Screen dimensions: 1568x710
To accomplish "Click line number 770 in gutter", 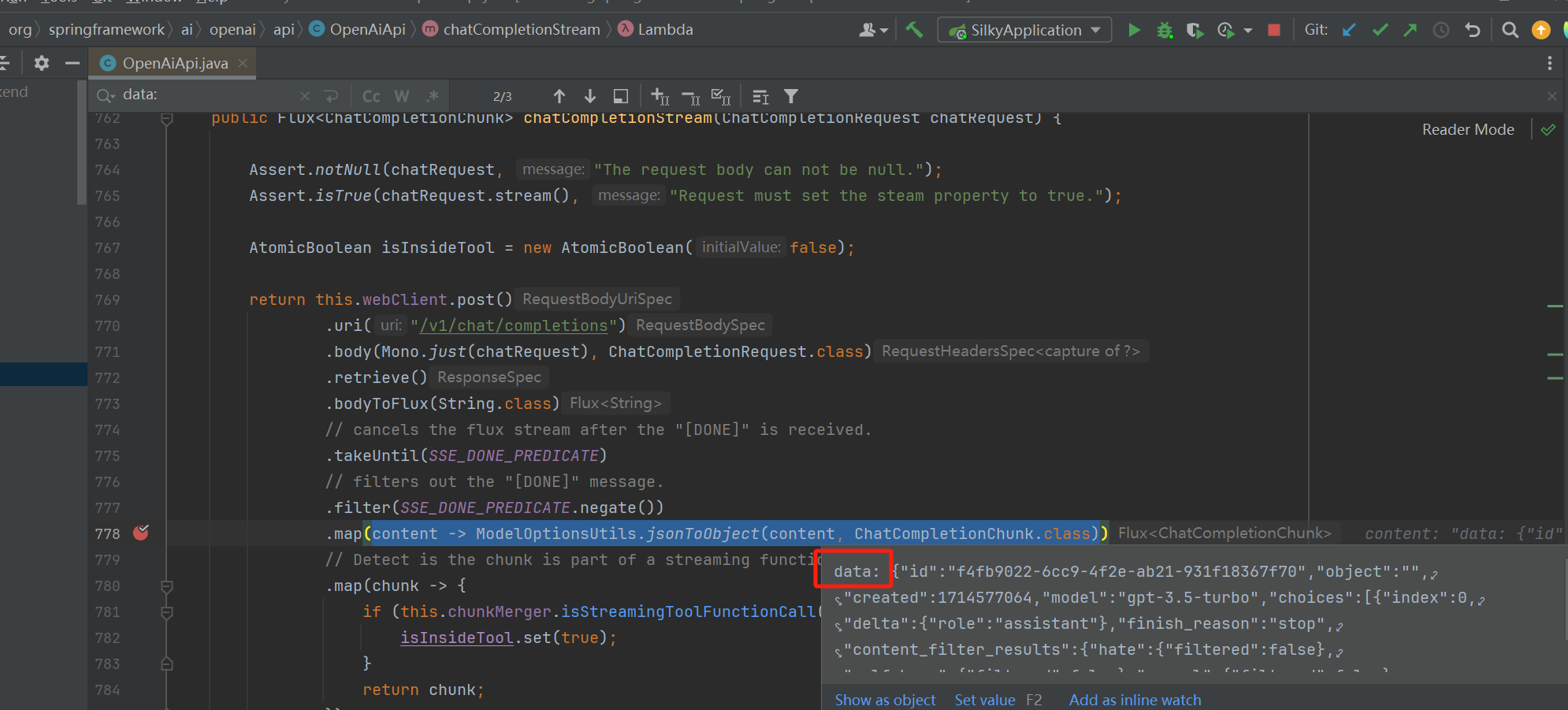I will [x=108, y=325].
